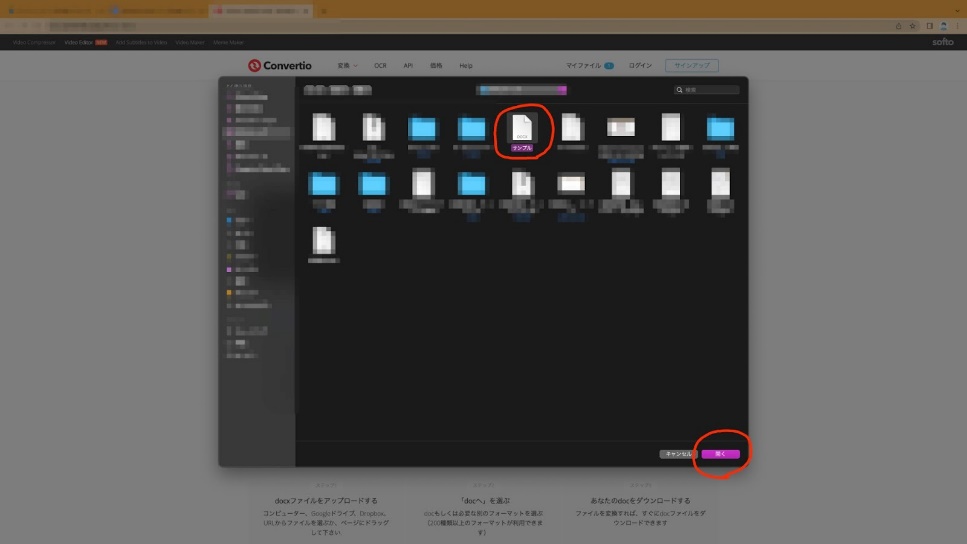
Task: Click the browser address bar
Action: (x=469, y=26)
